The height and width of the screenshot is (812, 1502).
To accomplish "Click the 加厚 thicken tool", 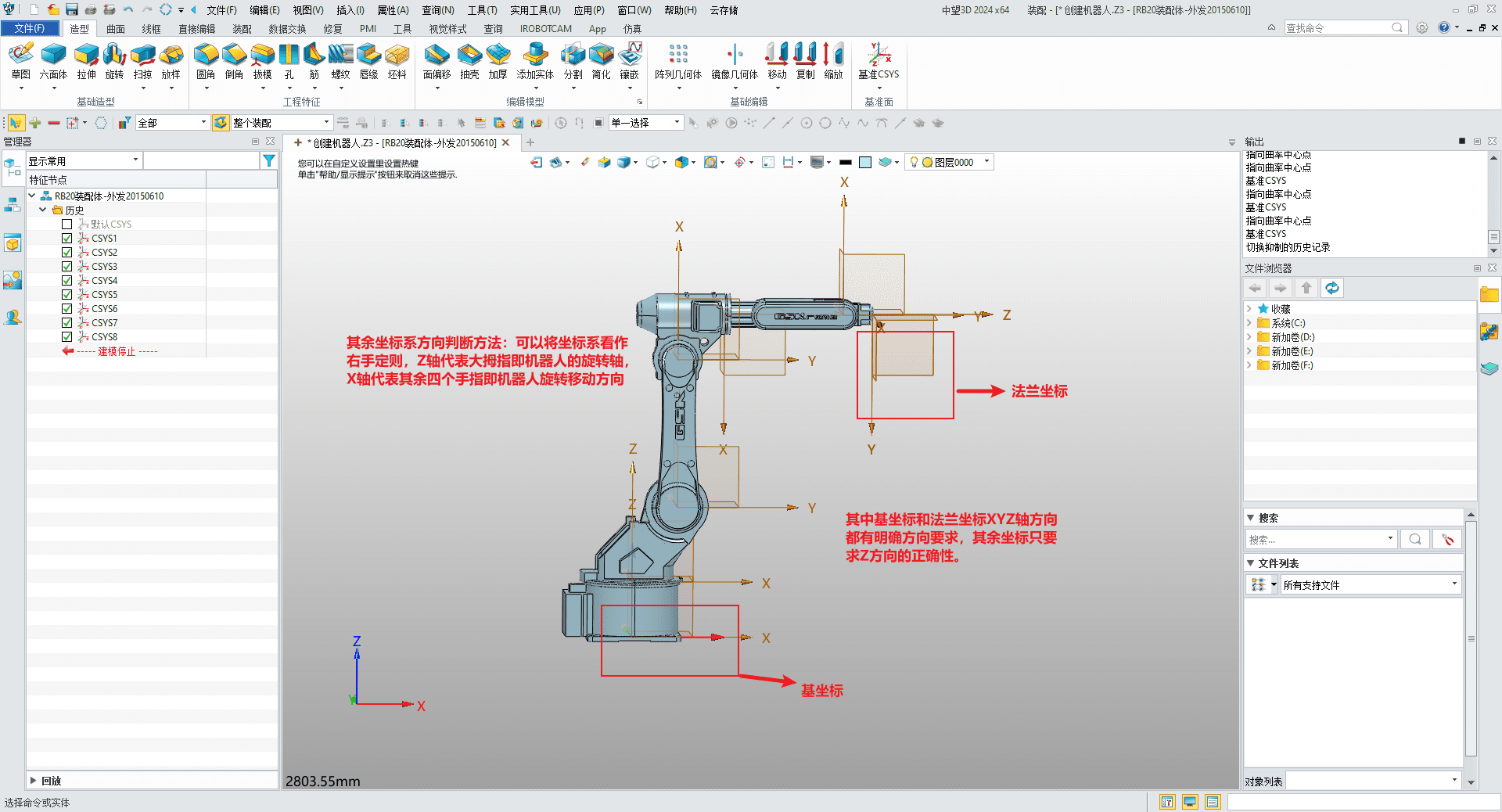I will (x=498, y=61).
